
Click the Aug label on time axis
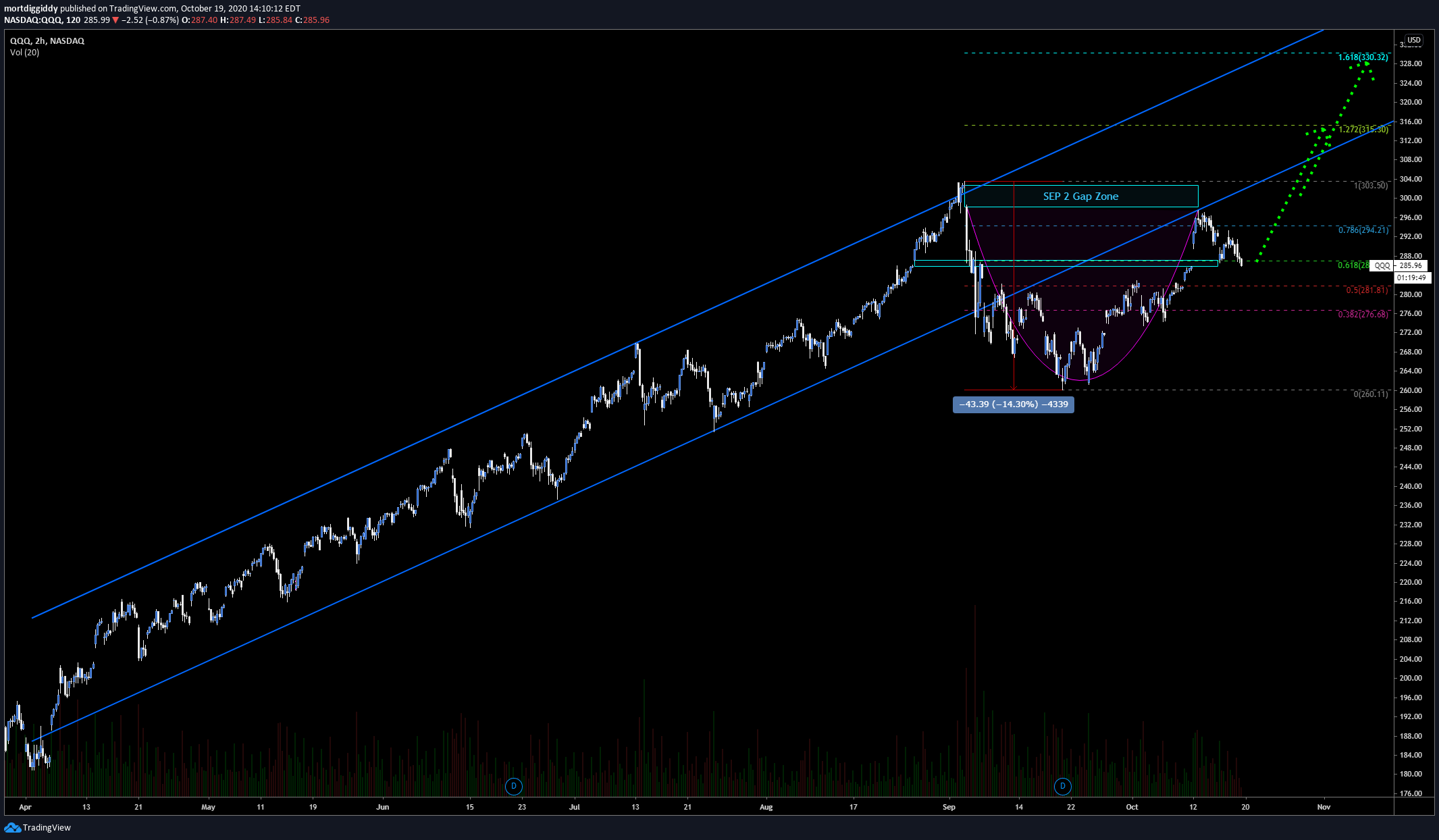click(766, 807)
